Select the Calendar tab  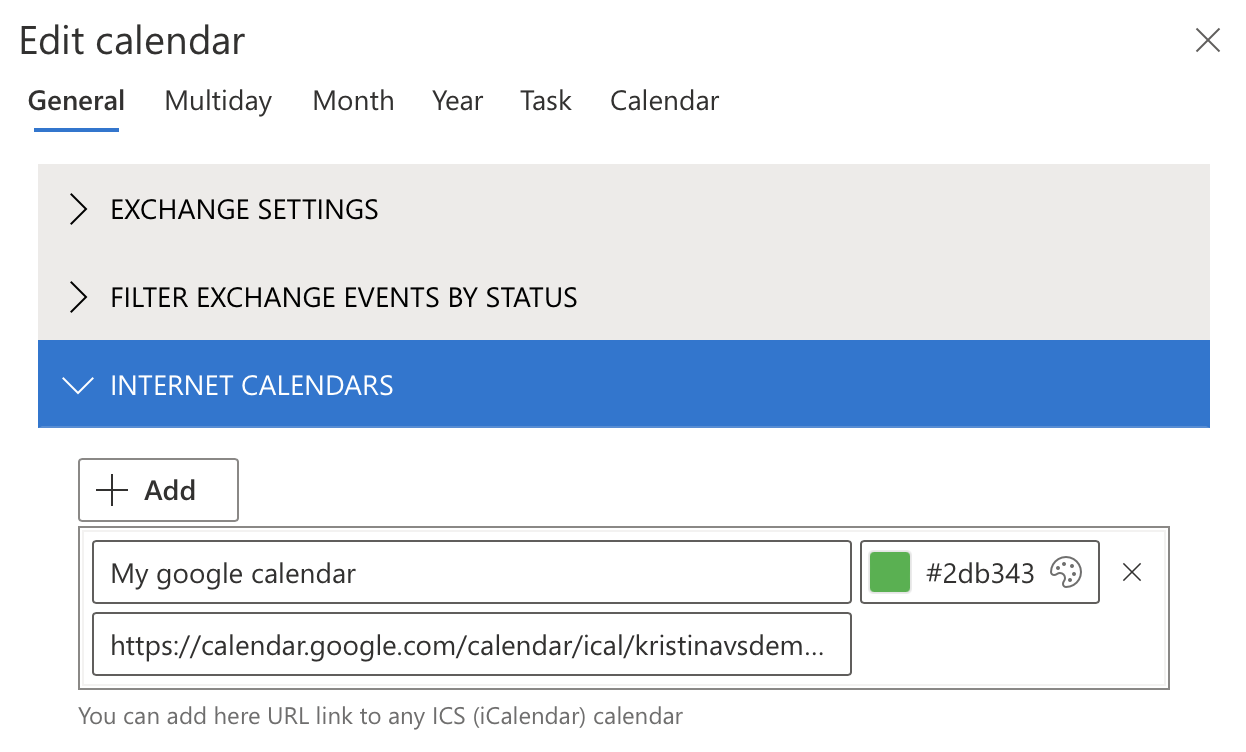click(665, 101)
